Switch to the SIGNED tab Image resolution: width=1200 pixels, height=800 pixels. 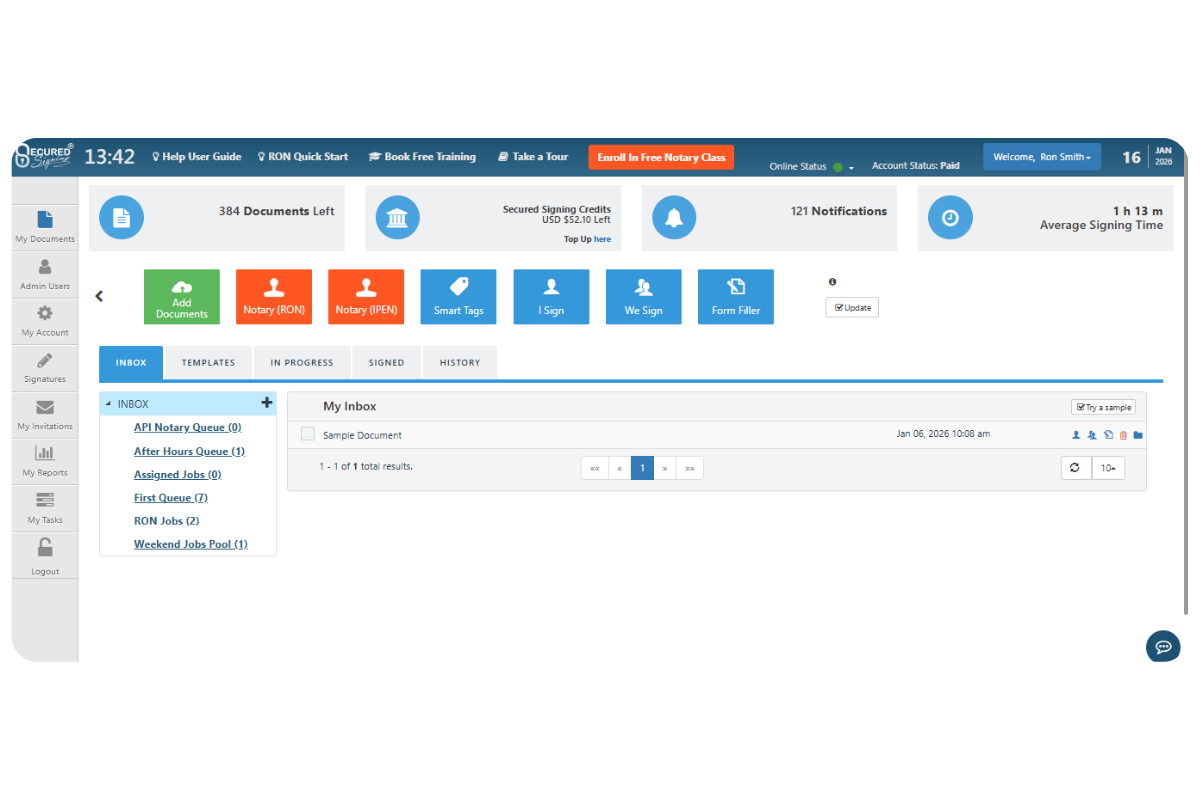[386, 362]
